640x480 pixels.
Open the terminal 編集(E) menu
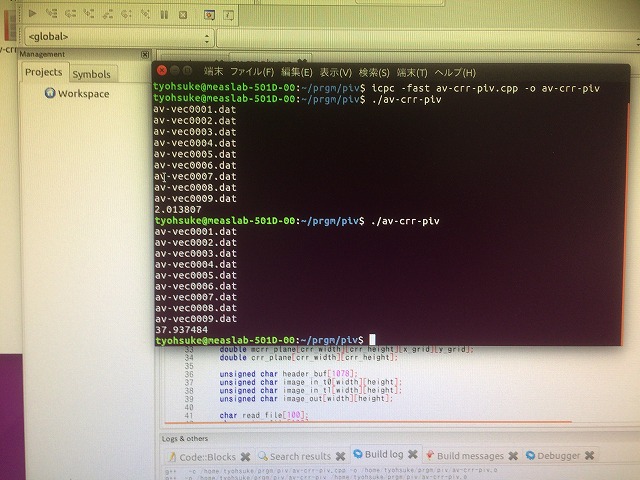[296, 72]
